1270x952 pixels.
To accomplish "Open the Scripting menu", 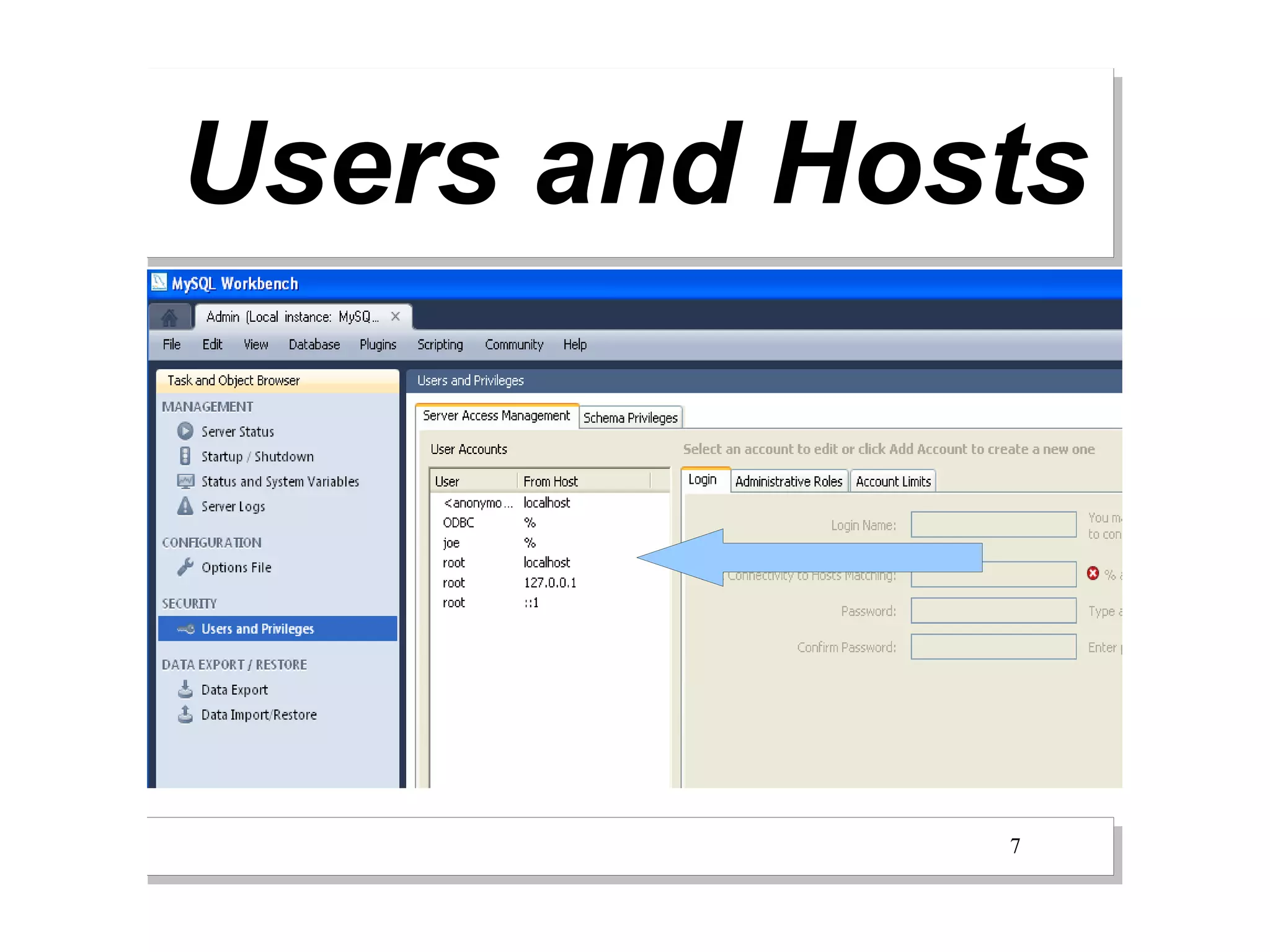I will (440, 344).
